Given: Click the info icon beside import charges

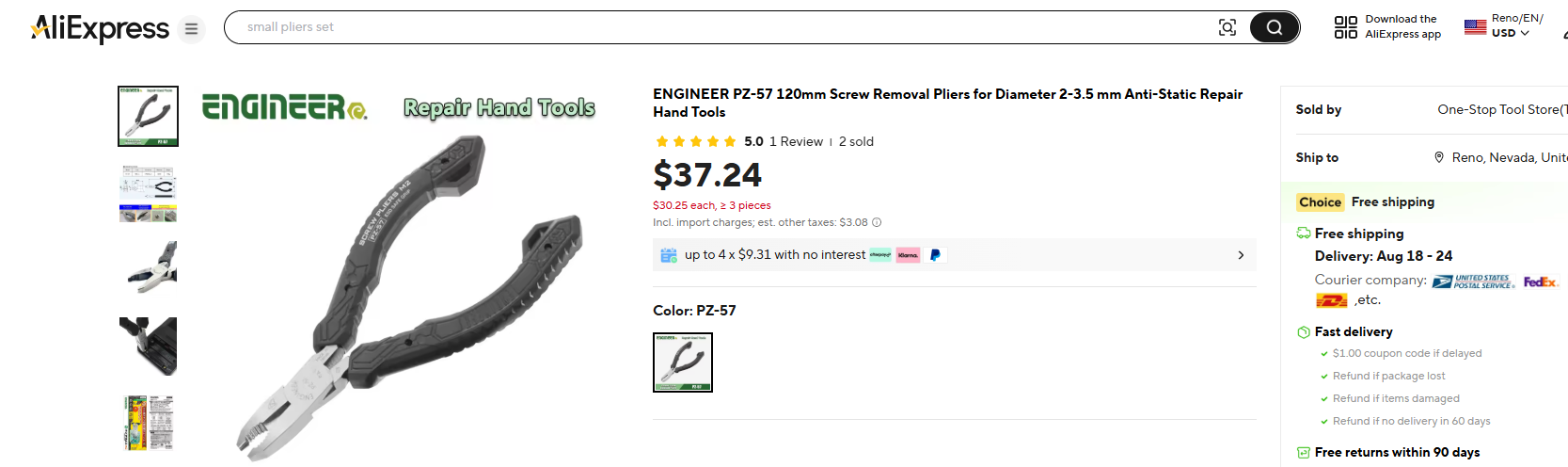Looking at the screenshot, I should (x=877, y=223).
